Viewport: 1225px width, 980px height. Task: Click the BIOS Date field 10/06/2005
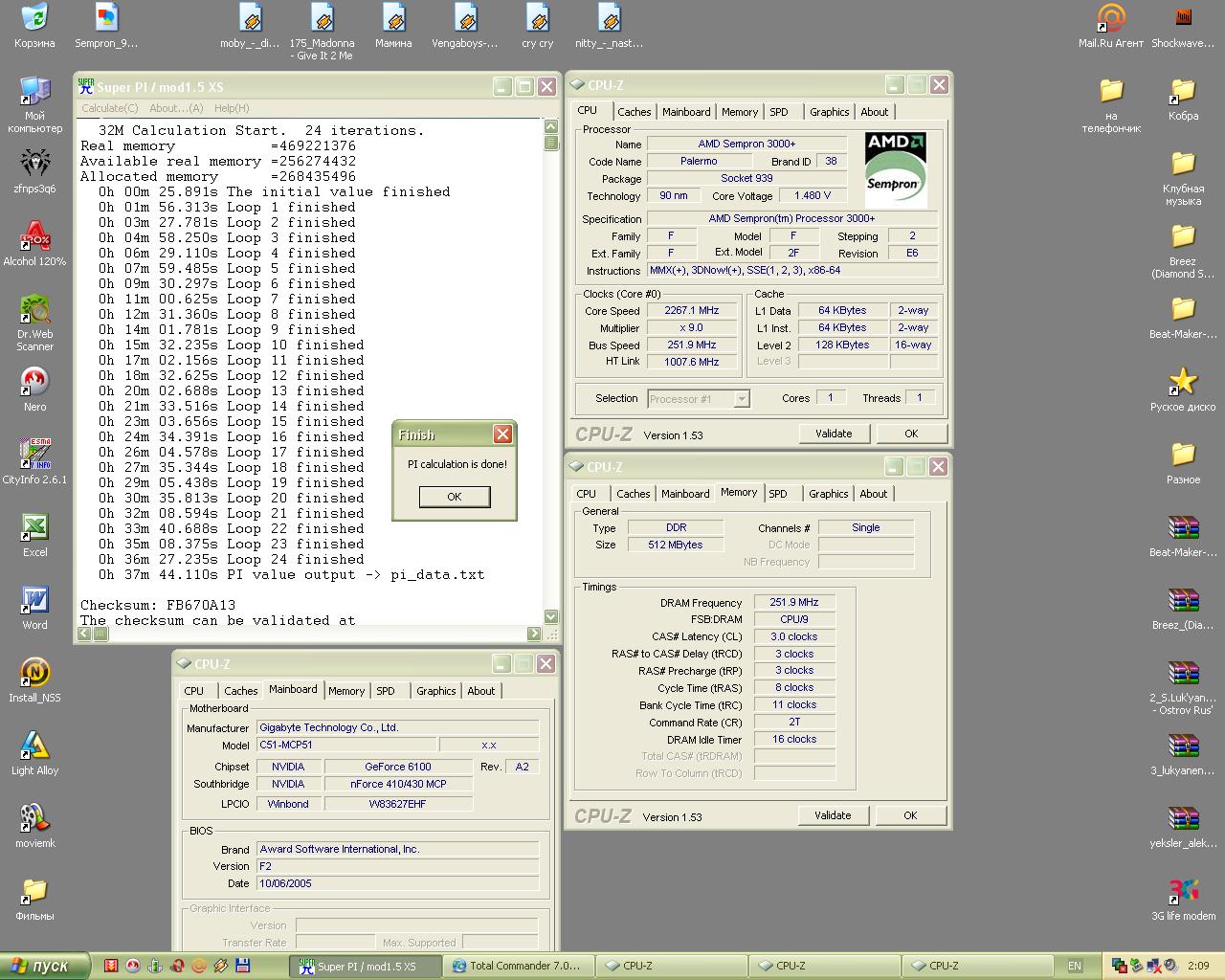(x=397, y=883)
